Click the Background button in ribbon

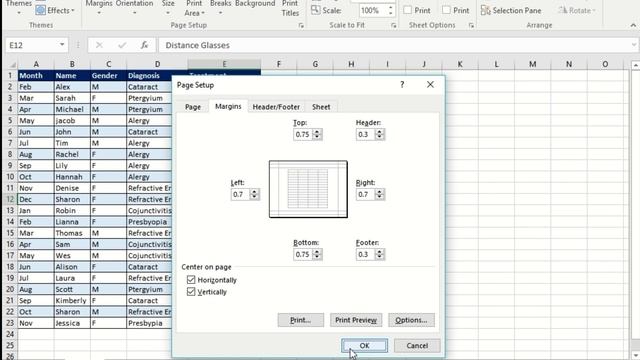coord(255,4)
